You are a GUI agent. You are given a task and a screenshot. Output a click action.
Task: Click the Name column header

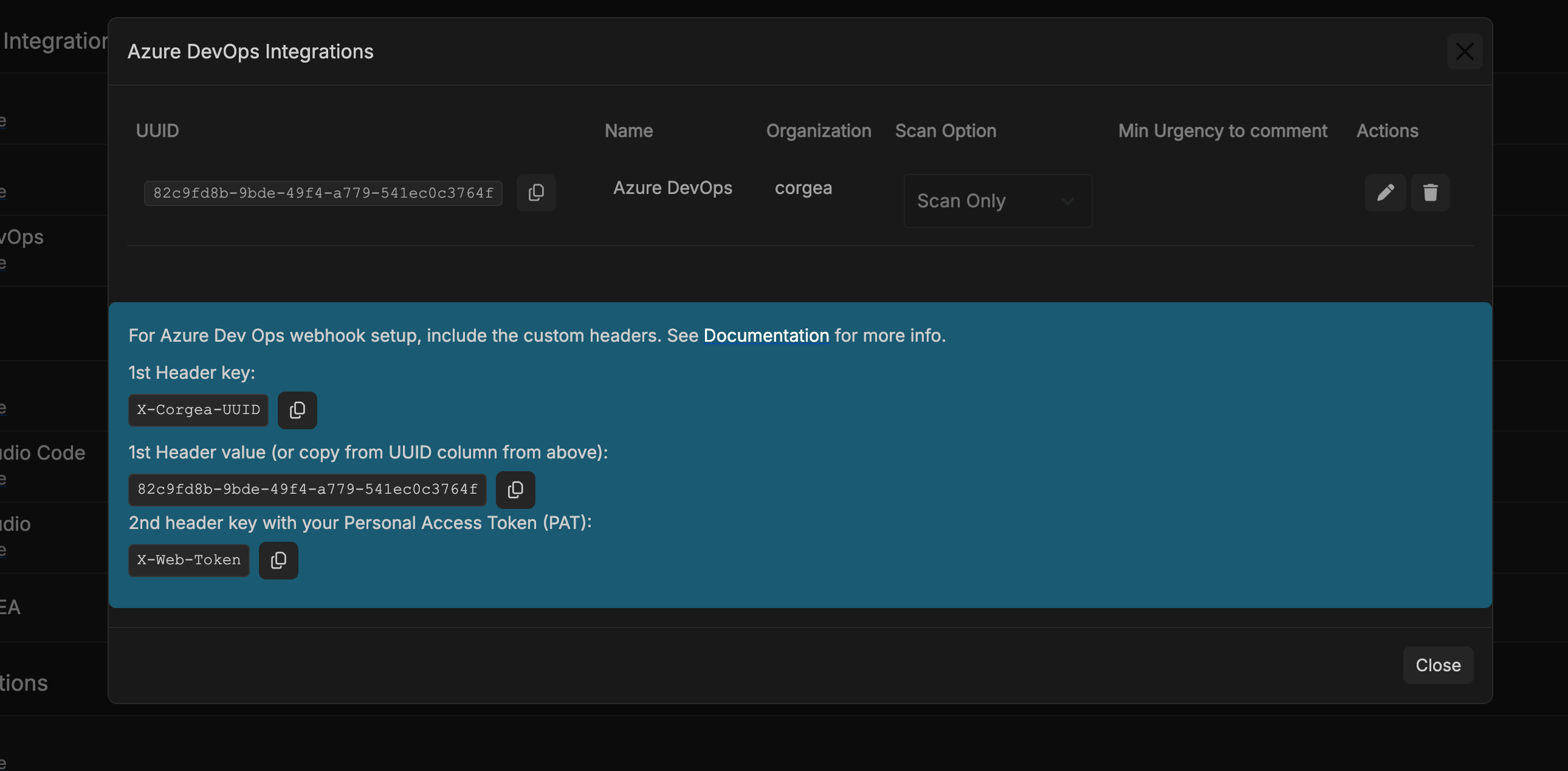(628, 131)
